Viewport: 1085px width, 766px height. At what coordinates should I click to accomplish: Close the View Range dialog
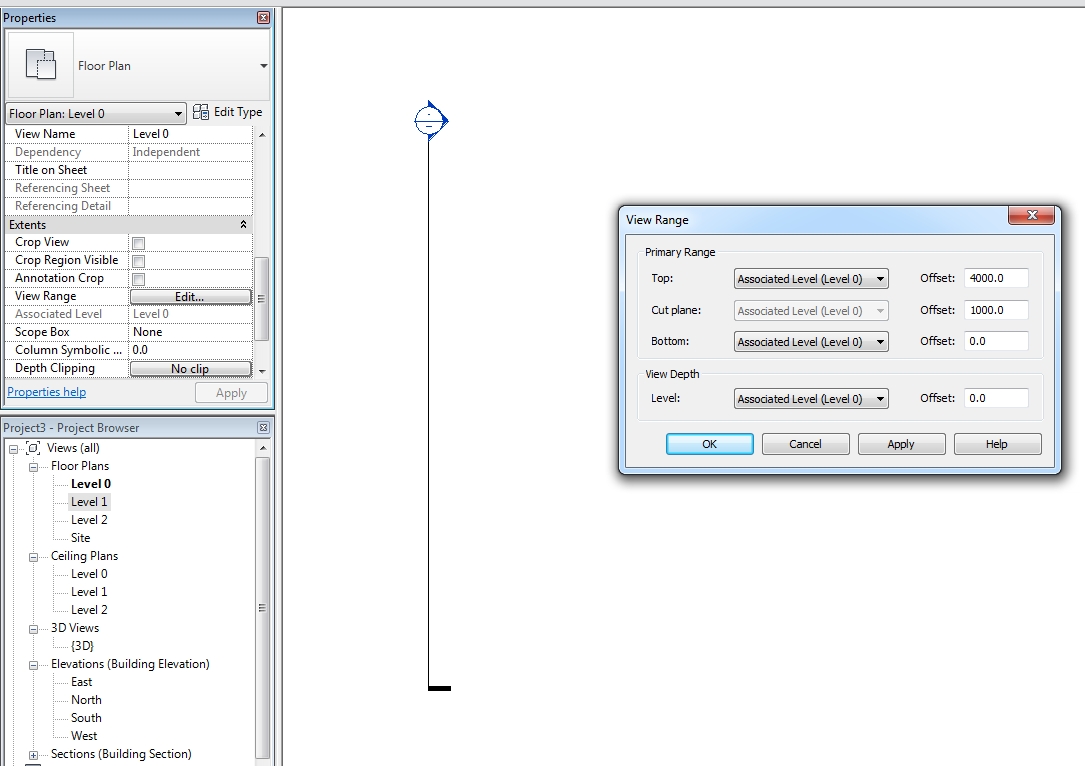[1031, 215]
